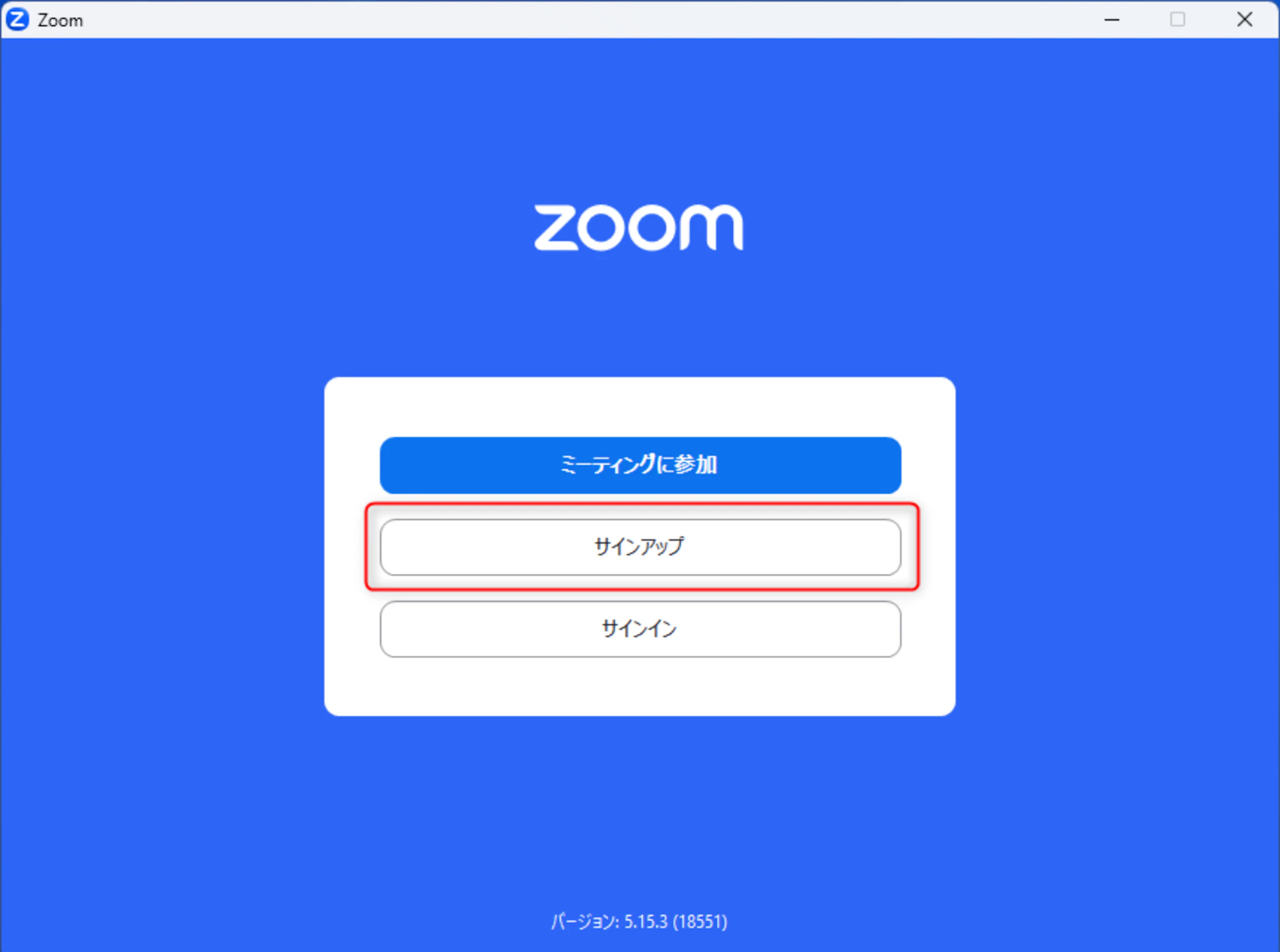The width and height of the screenshot is (1280, 952).
Task: Click the blue ミーティングに参加 button
Action: click(640, 465)
